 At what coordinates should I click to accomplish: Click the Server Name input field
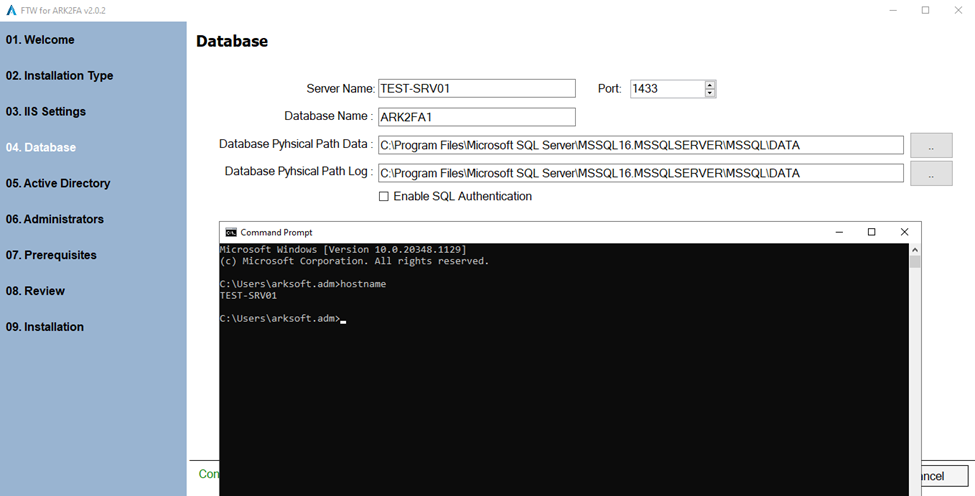[x=476, y=89]
